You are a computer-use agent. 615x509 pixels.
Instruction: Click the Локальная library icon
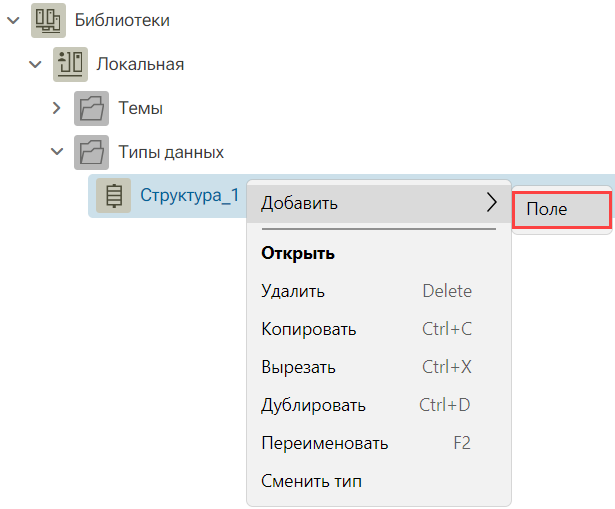pyautogui.click(x=70, y=64)
